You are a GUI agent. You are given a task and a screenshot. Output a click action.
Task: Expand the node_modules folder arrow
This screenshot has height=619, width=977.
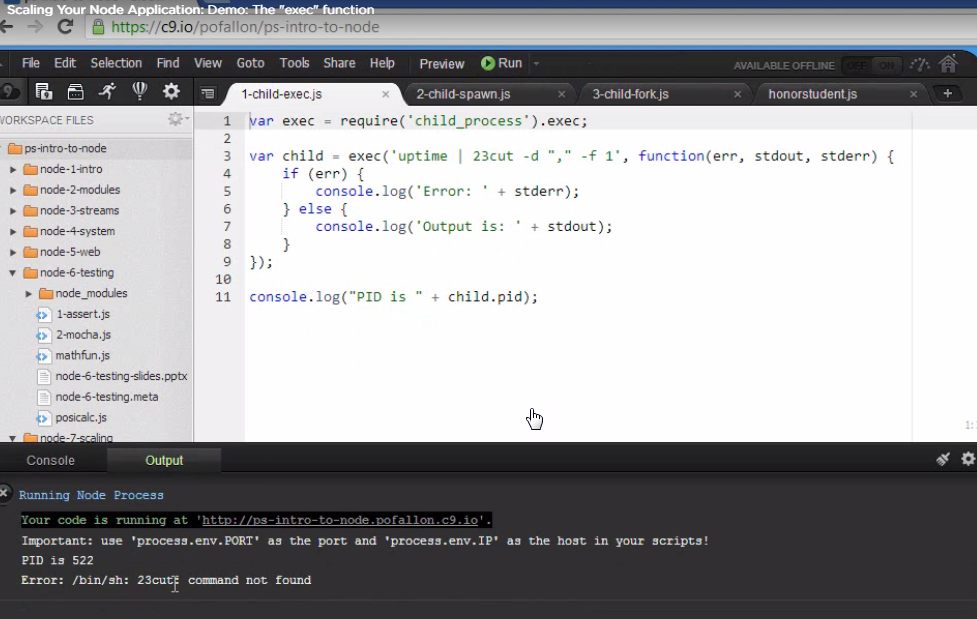29,293
